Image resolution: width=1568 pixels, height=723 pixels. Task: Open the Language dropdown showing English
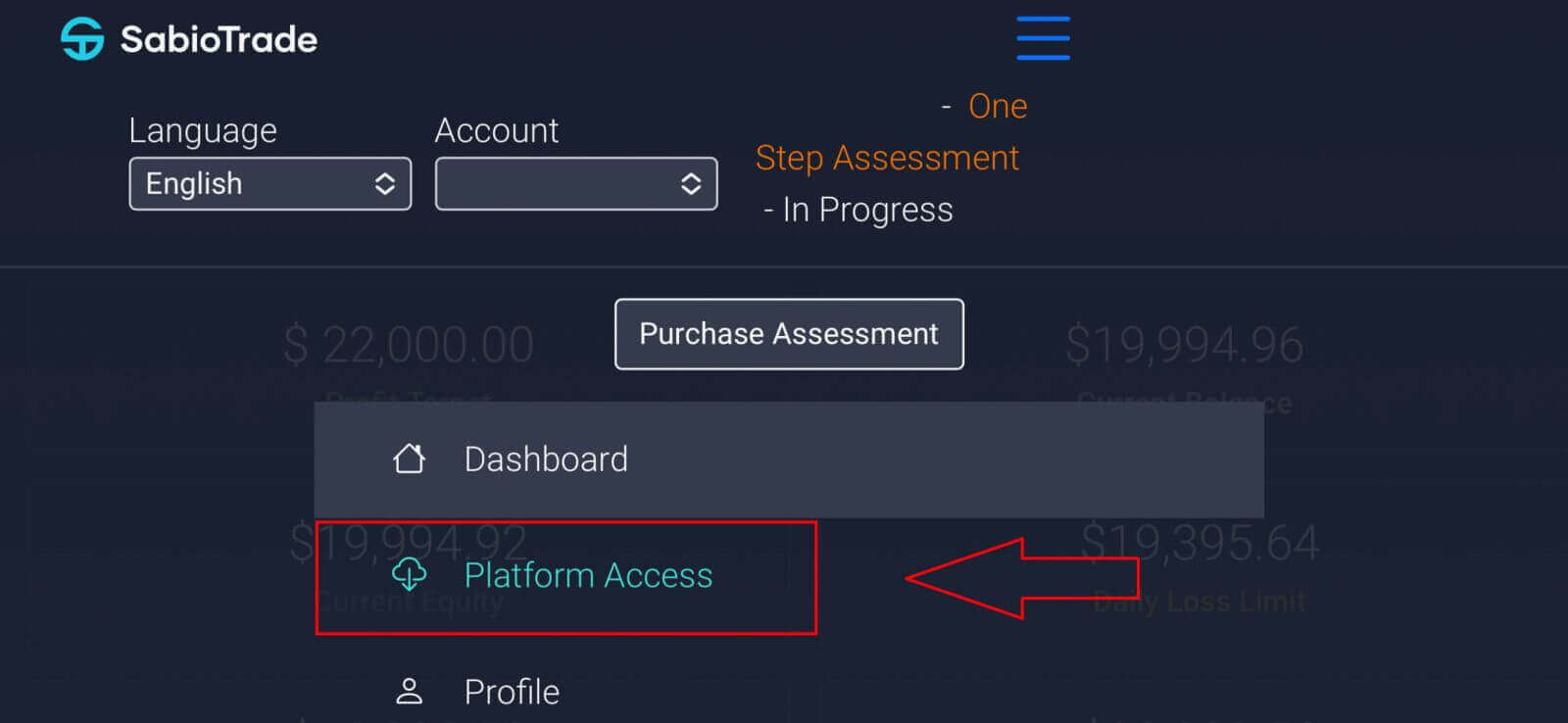[269, 183]
